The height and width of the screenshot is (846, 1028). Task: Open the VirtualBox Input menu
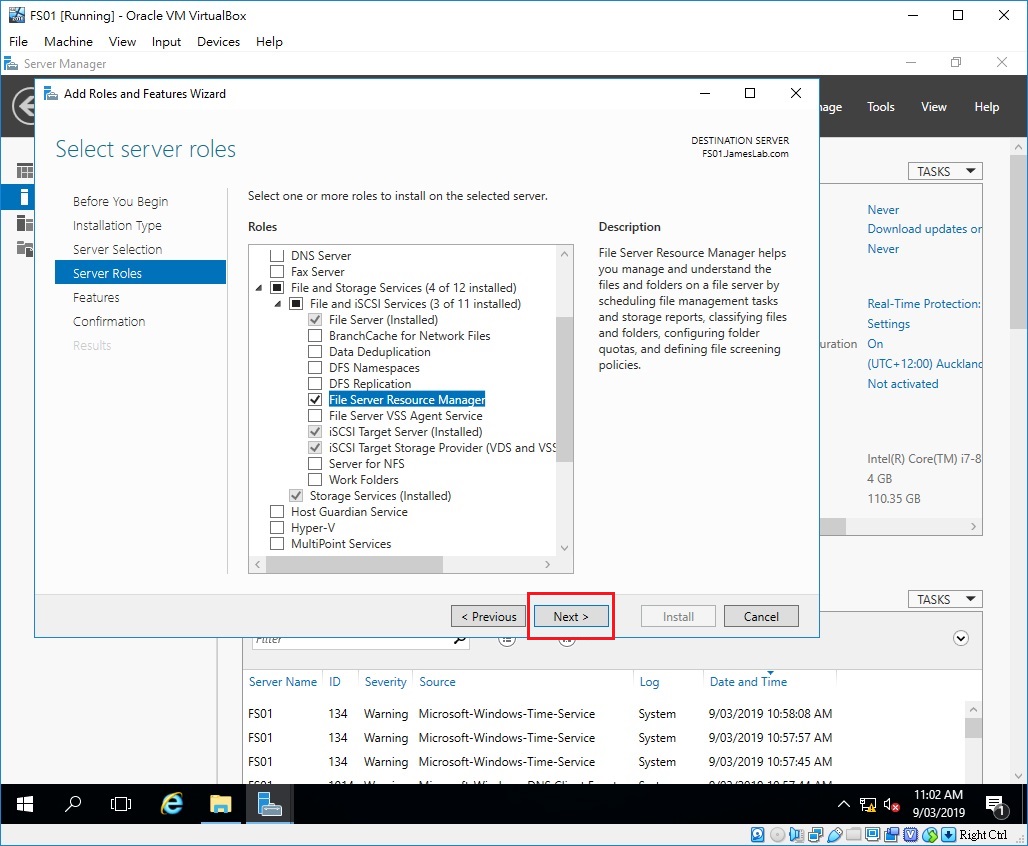(x=166, y=41)
